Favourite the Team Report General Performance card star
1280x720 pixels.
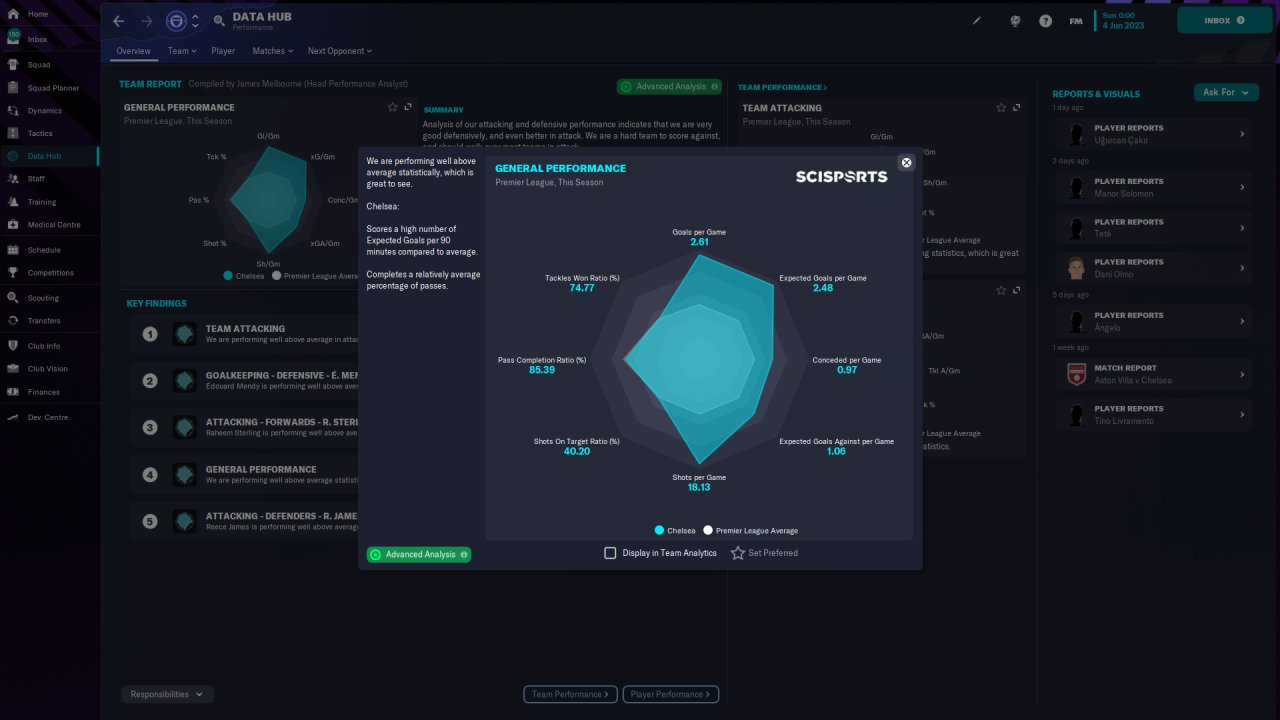pyautogui.click(x=393, y=107)
